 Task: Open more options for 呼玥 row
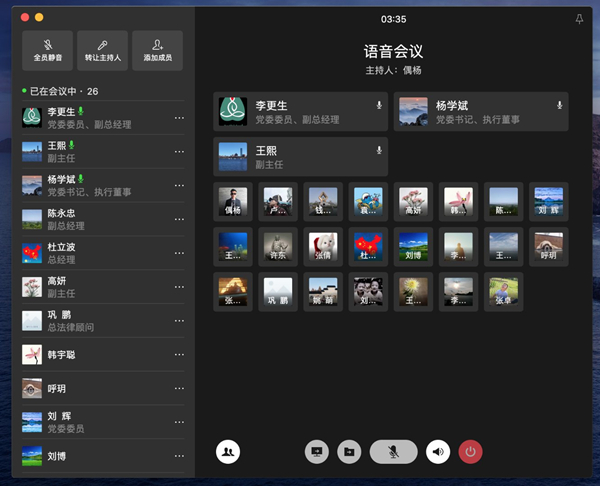[179, 388]
